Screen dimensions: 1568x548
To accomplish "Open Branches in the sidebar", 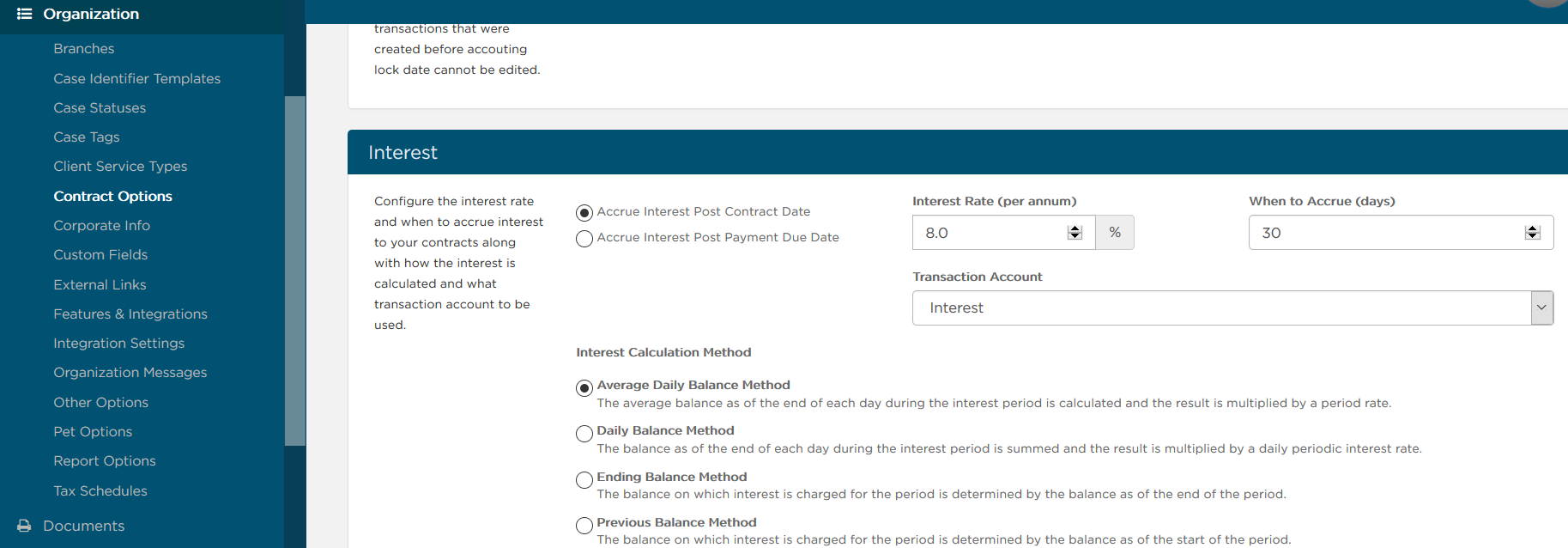I will pyautogui.click(x=84, y=49).
